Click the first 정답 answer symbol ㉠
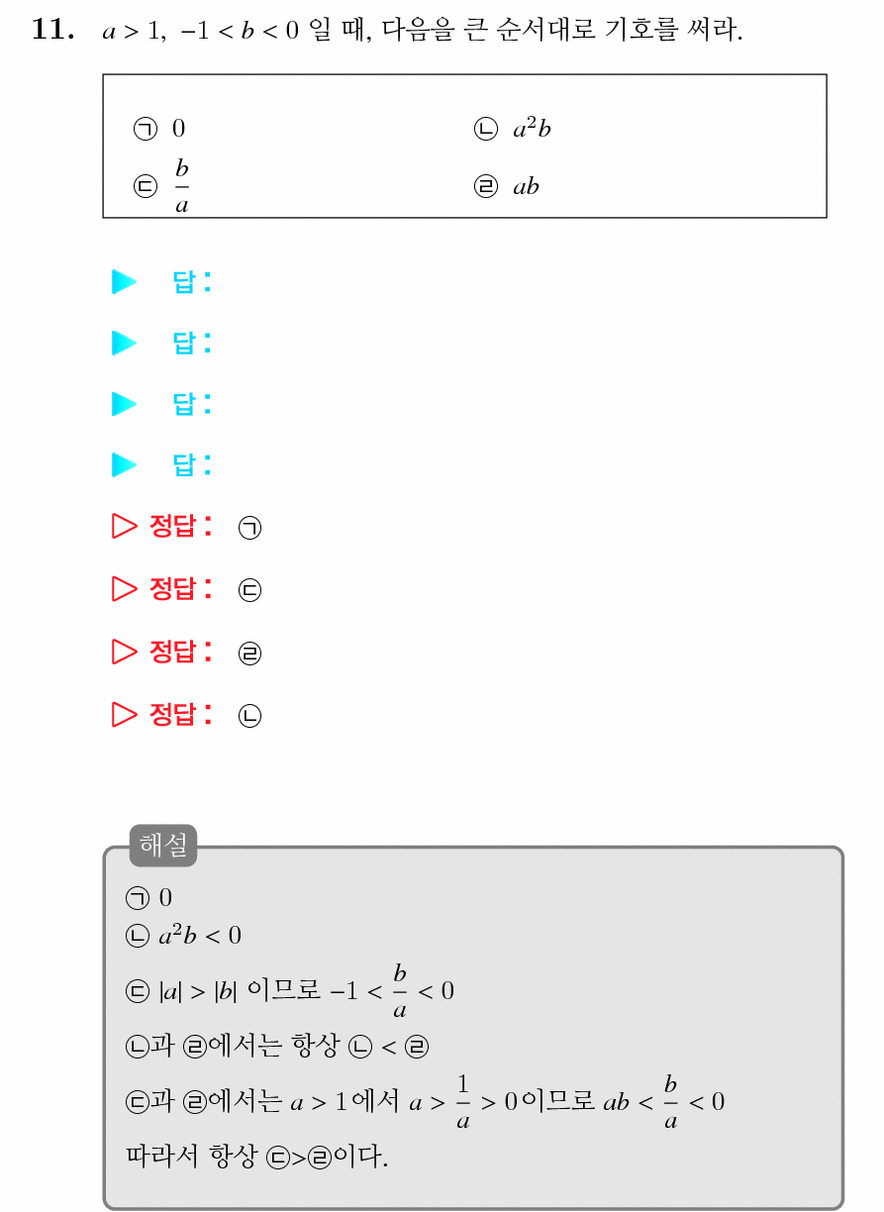This screenshot has width=884, height=1212. 249,529
